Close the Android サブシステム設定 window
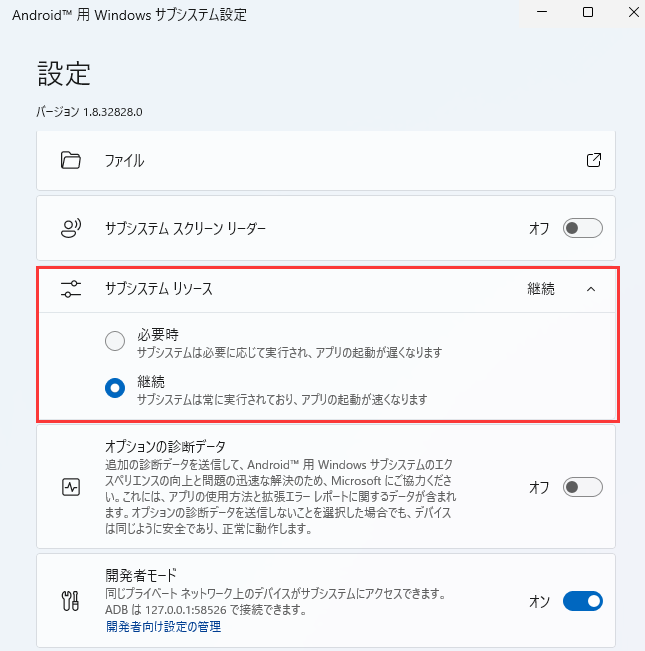 (x=633, y=12)
